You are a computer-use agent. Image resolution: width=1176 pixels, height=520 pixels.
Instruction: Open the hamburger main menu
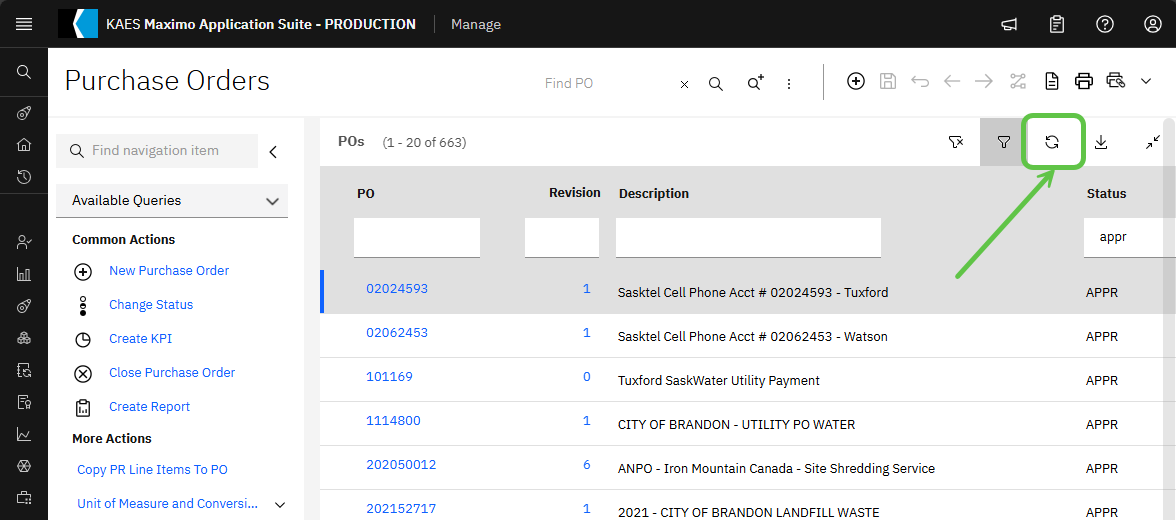tap(24, 24)
